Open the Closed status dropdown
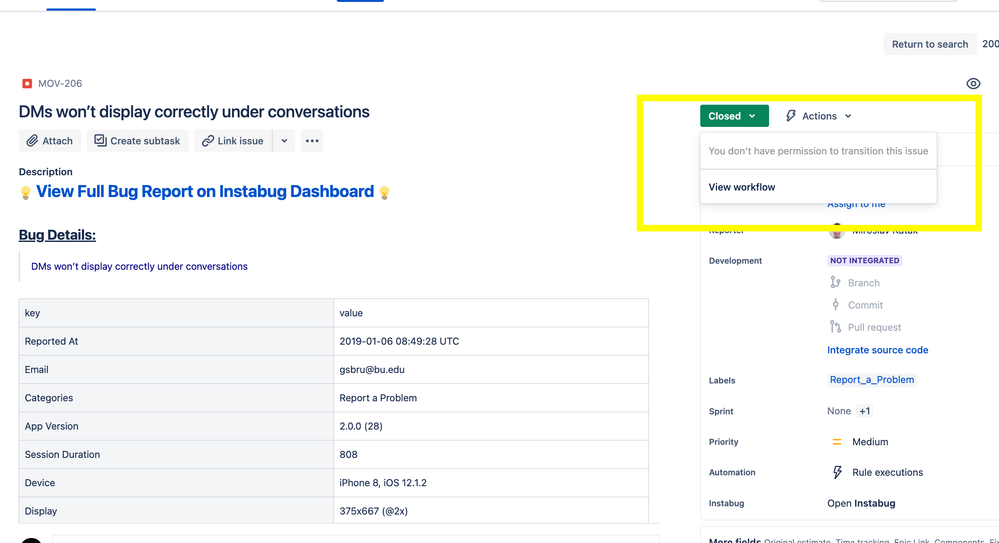This screenshot has width=999, height=543. point(734,116)
